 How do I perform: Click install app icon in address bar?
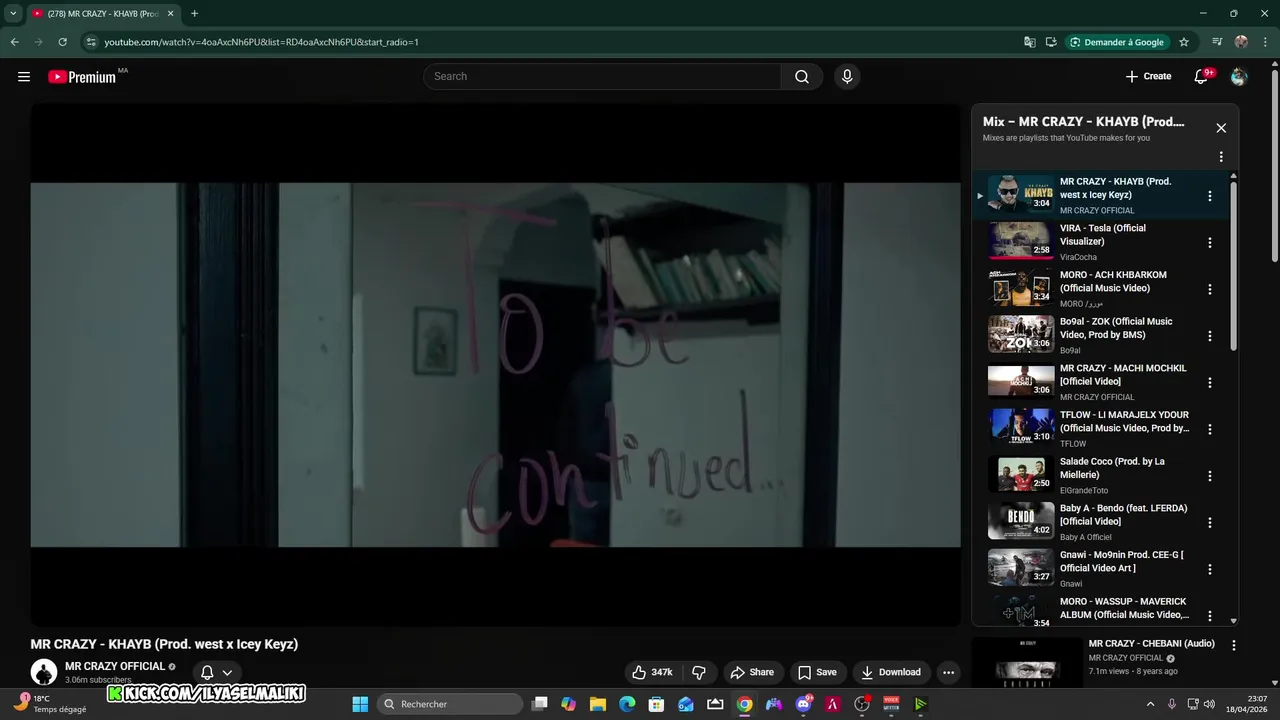click(x=1051, y=42)
